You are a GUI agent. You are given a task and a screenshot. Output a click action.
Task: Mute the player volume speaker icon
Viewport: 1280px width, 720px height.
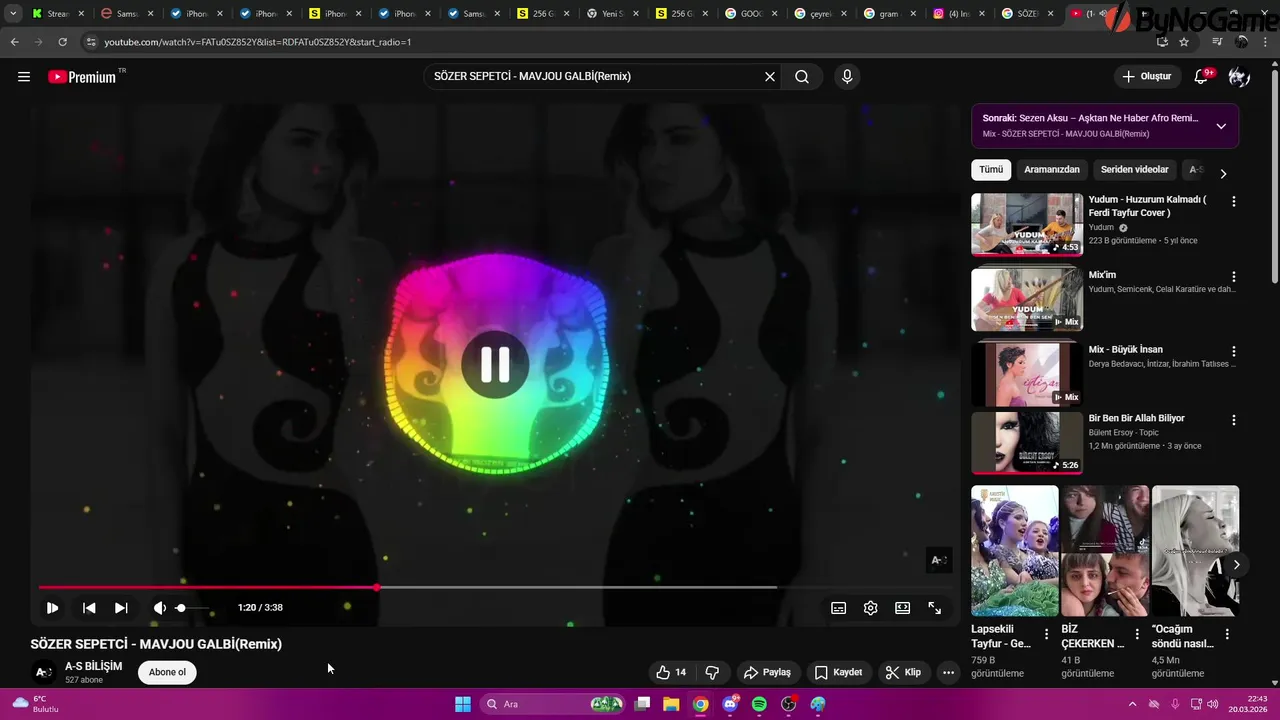click(x=159, y=608)
